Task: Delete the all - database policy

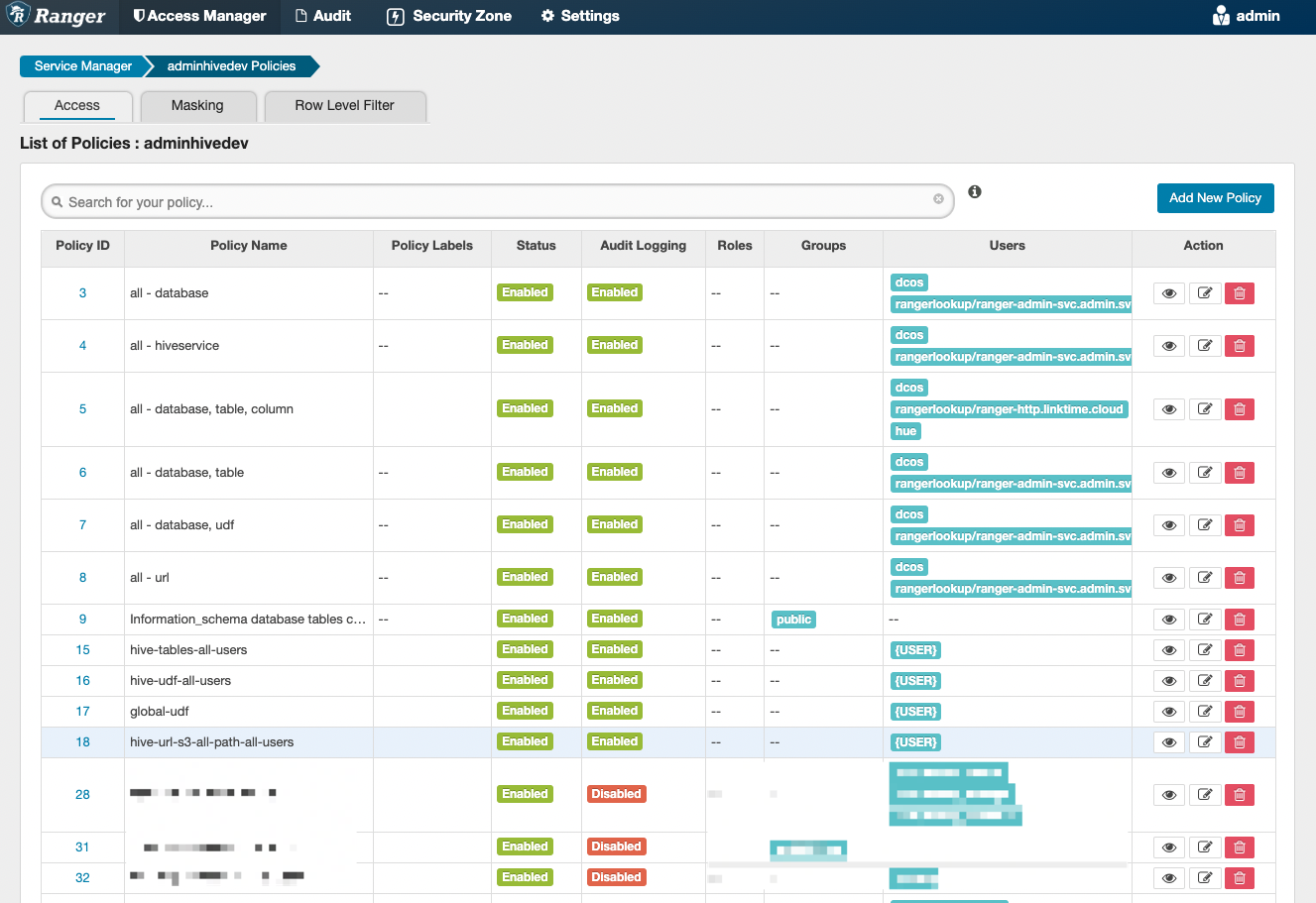Action: [1240, 293]
